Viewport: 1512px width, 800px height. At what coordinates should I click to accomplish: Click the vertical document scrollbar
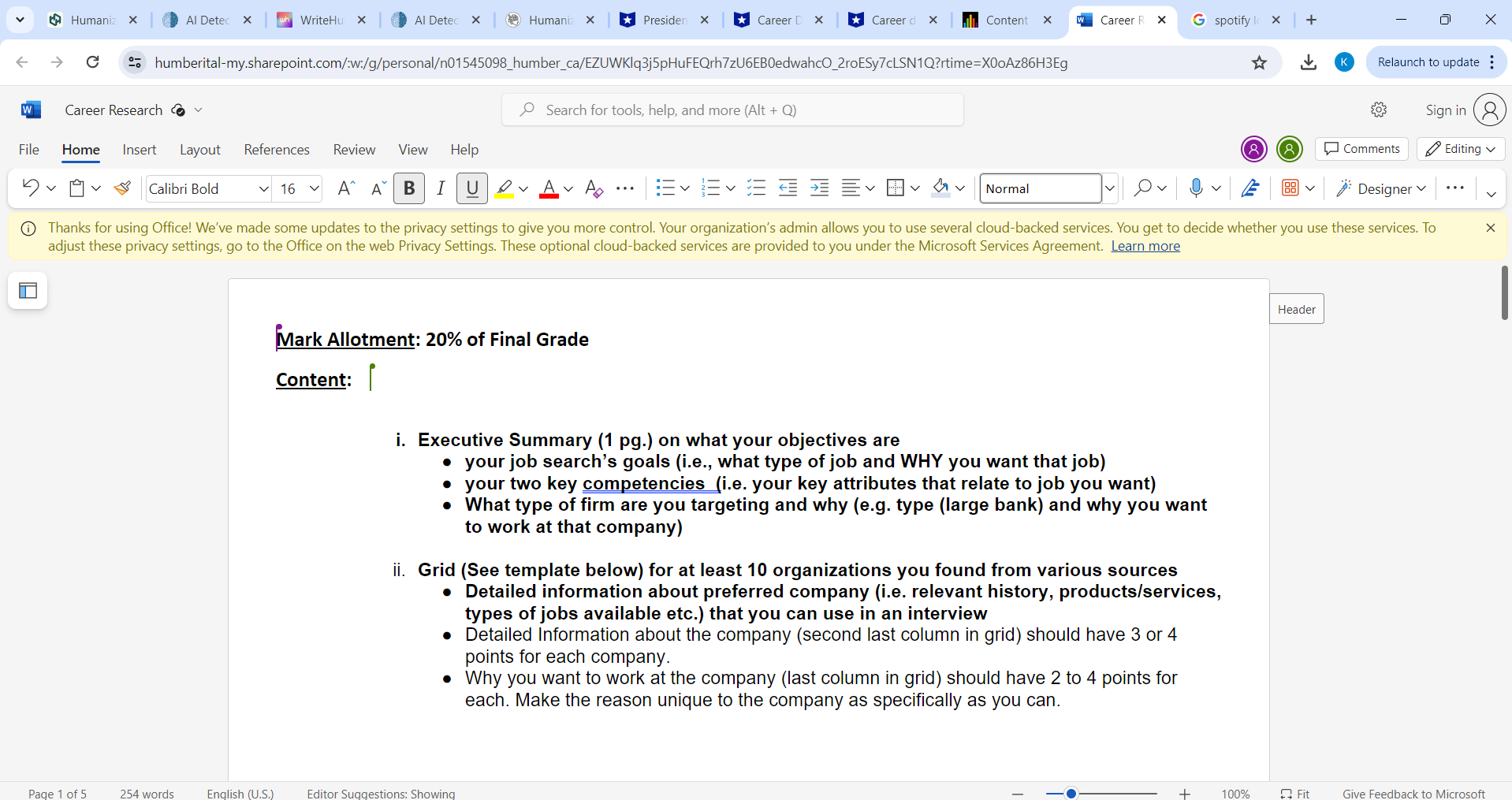(x=1504, y=293)
